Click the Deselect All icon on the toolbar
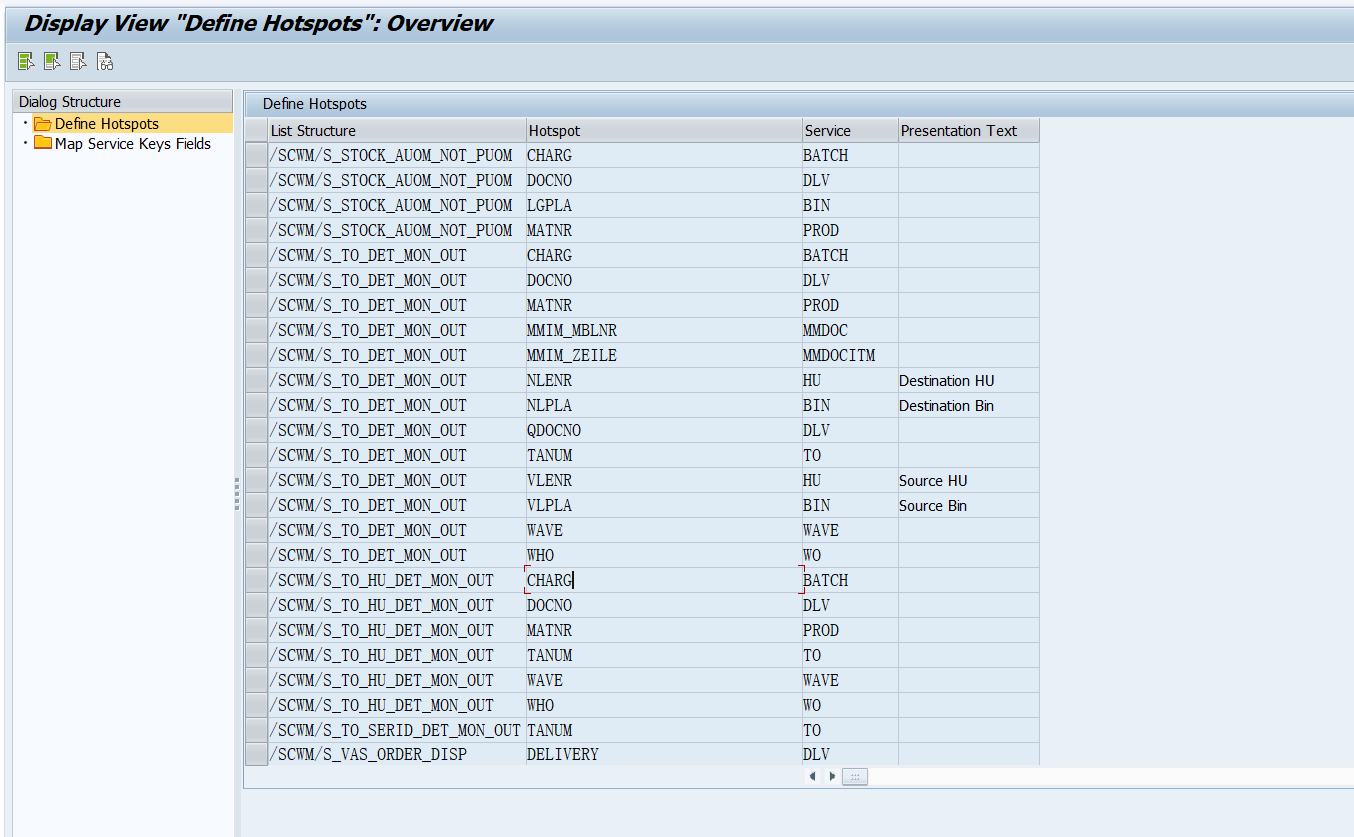1354x837 pixels. (78, 61)
